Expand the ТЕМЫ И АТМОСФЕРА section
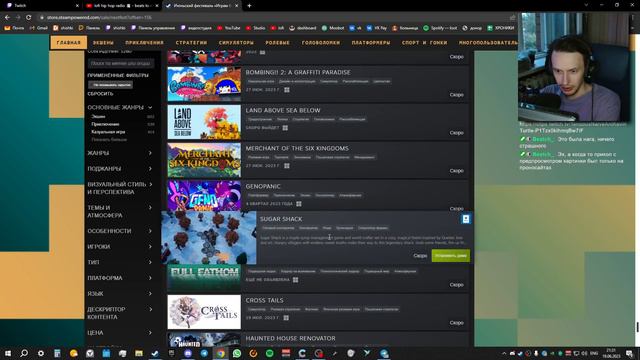The image size is (640, 360). [x=120, y=211]
